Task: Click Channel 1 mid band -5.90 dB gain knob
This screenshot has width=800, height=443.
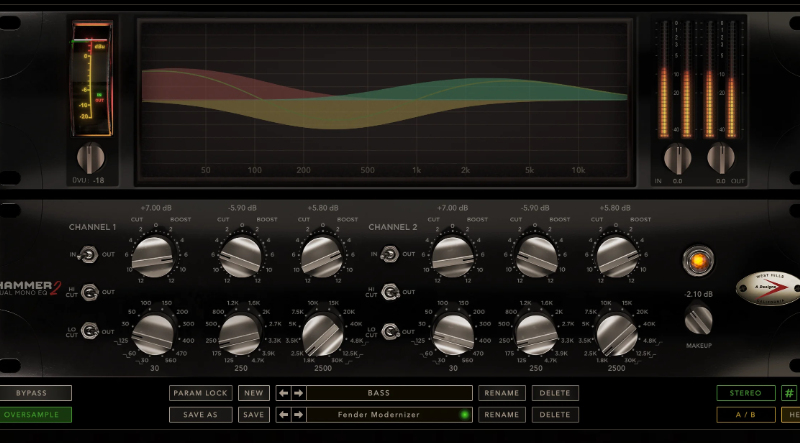Action: point(241,256)
